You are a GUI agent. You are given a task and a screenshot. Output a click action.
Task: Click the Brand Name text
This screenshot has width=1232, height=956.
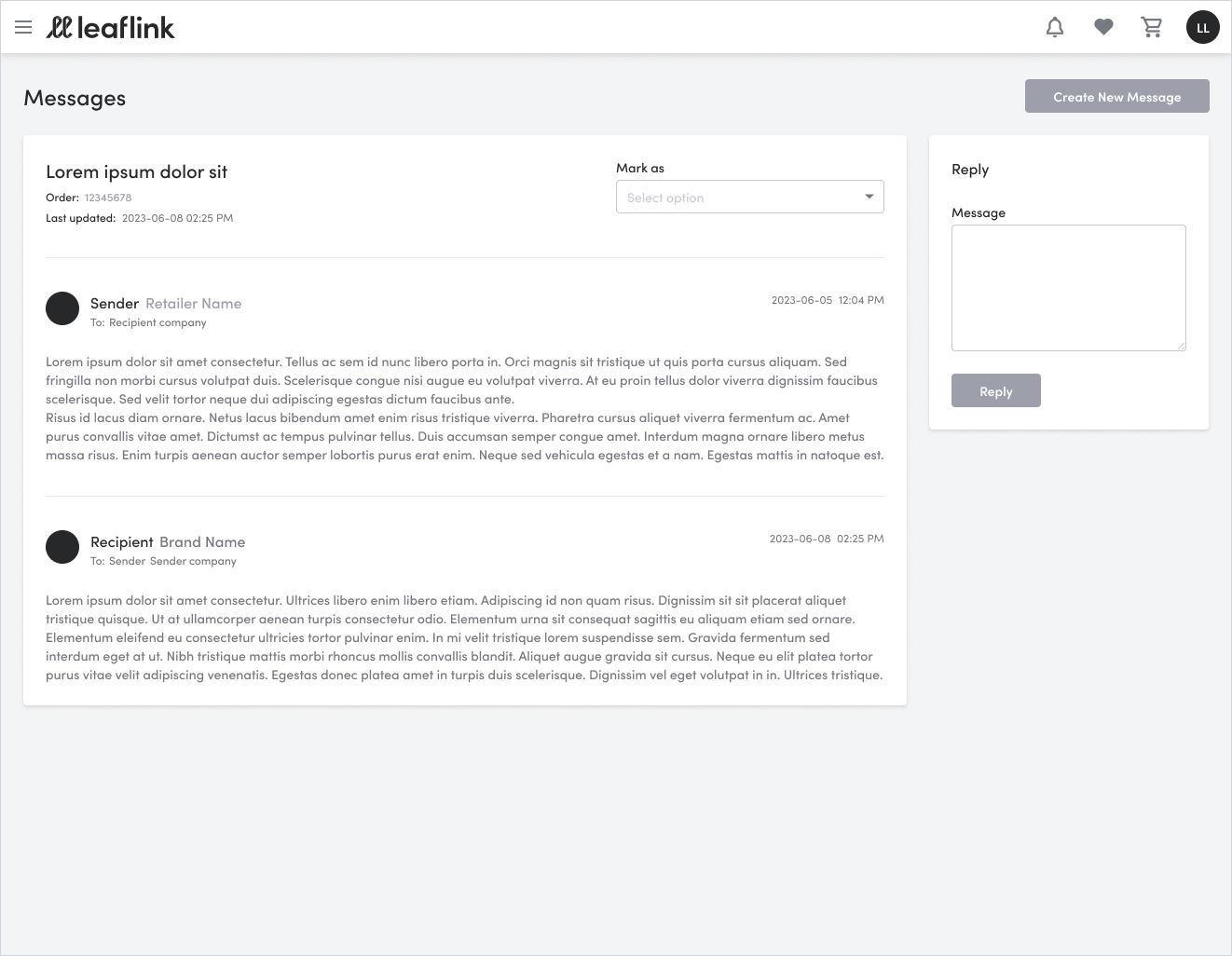pos(202,542)
